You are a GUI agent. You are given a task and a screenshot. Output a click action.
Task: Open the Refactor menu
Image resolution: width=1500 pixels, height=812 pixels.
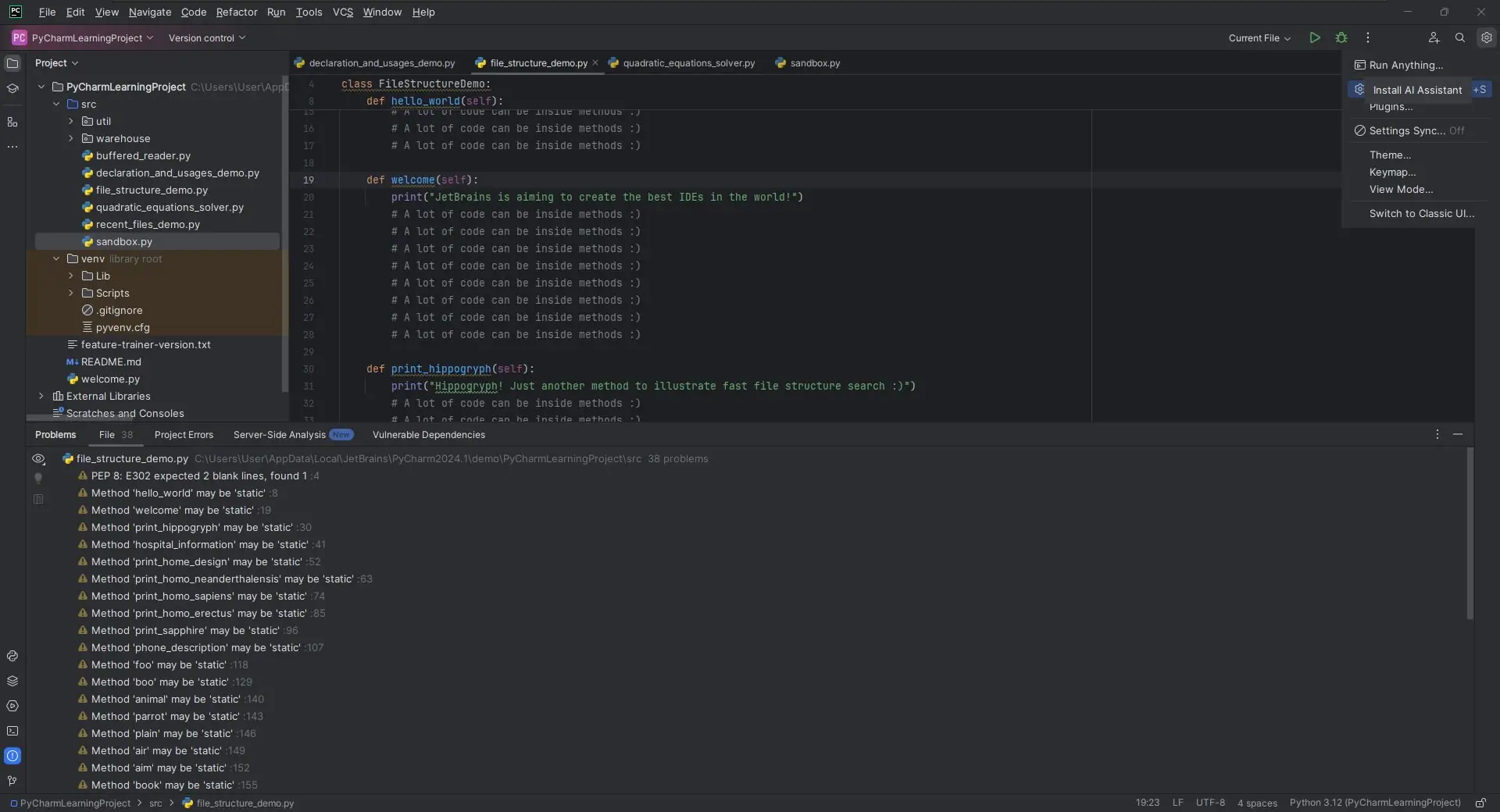(236, 12)
